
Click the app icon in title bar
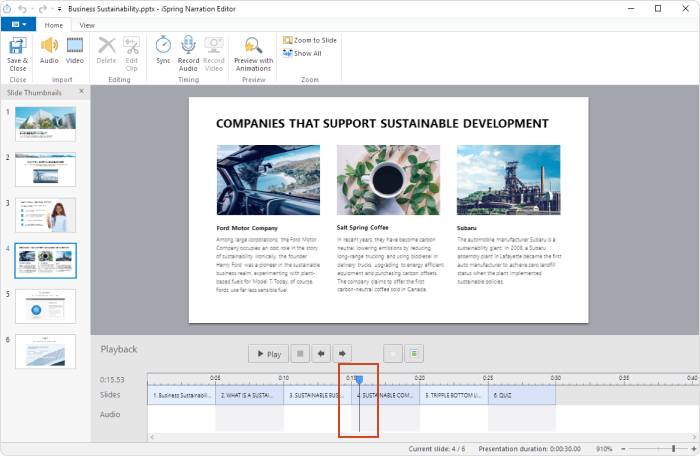(x=7, y=8)
